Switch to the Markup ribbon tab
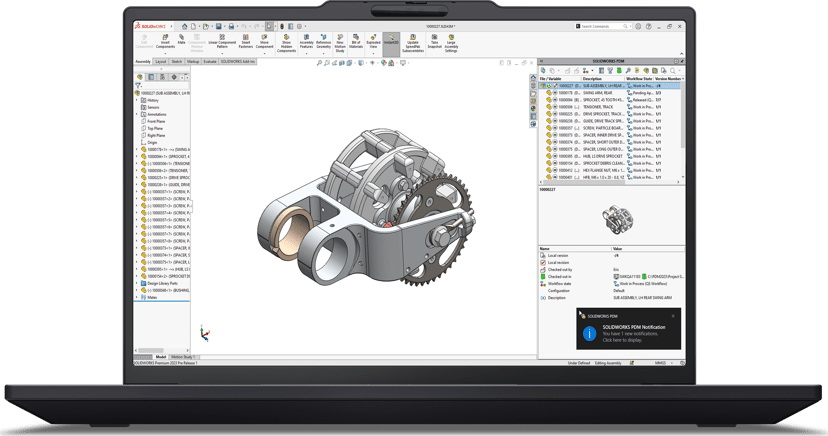 pos(193,62)
